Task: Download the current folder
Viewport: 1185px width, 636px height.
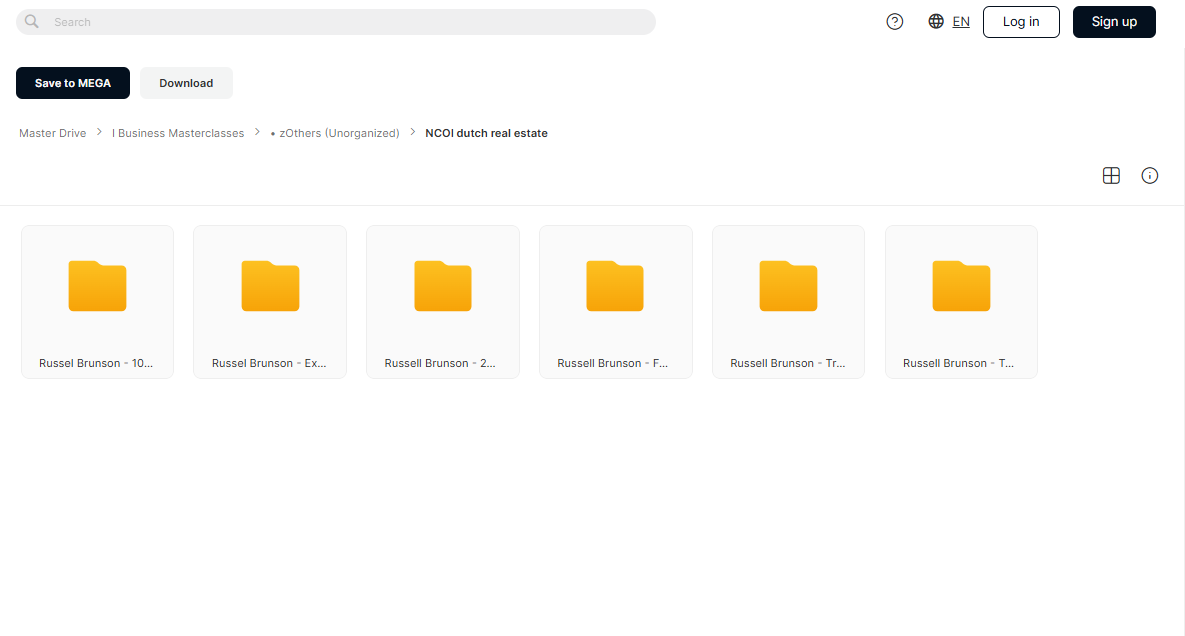Action: [186, 83]
